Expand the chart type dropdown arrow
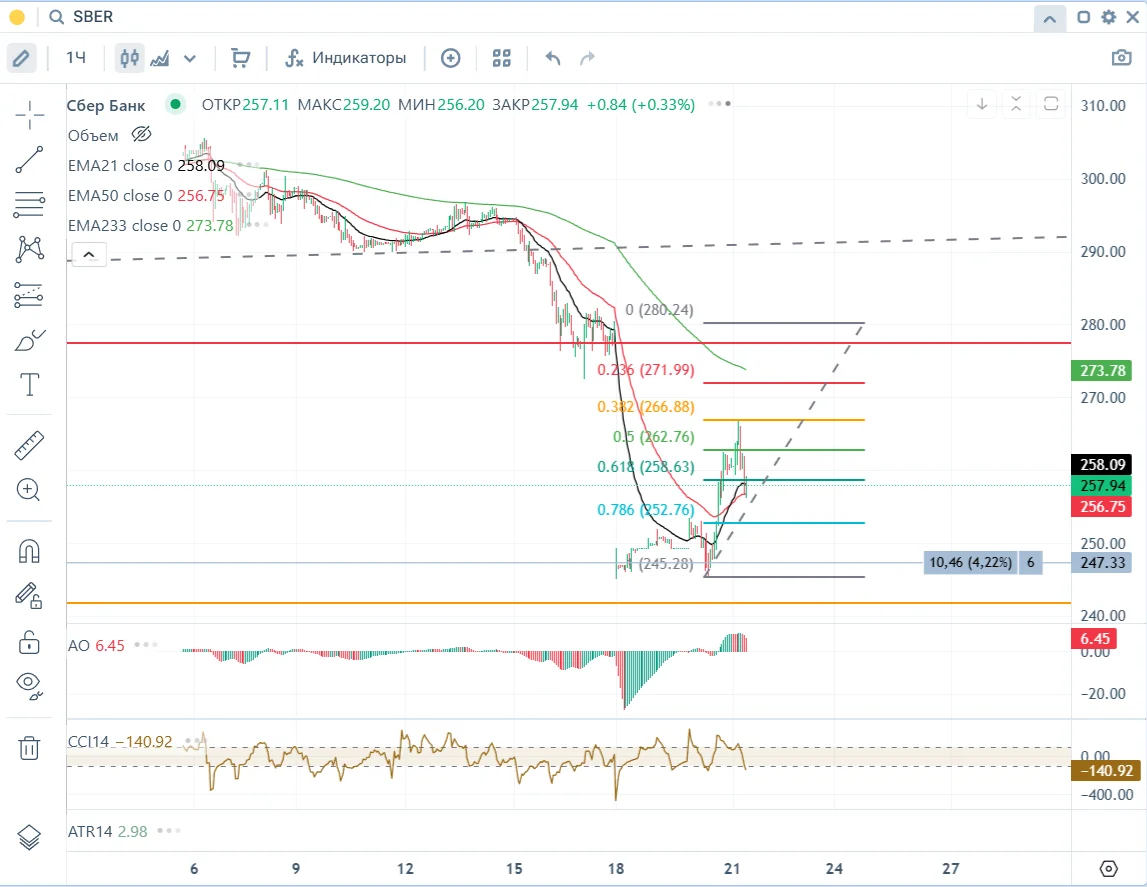1147x887 pixels. [x=189, y=58]
